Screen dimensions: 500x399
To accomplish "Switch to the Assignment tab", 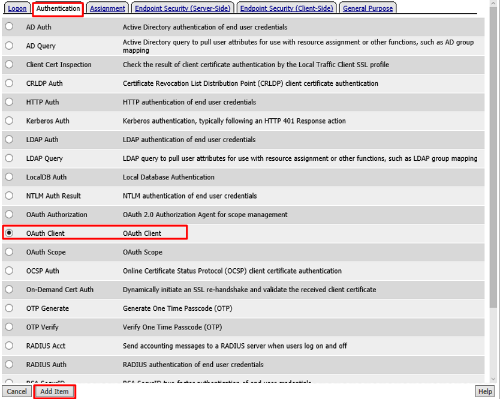I will pyautogui.click(x=107, y=8).
